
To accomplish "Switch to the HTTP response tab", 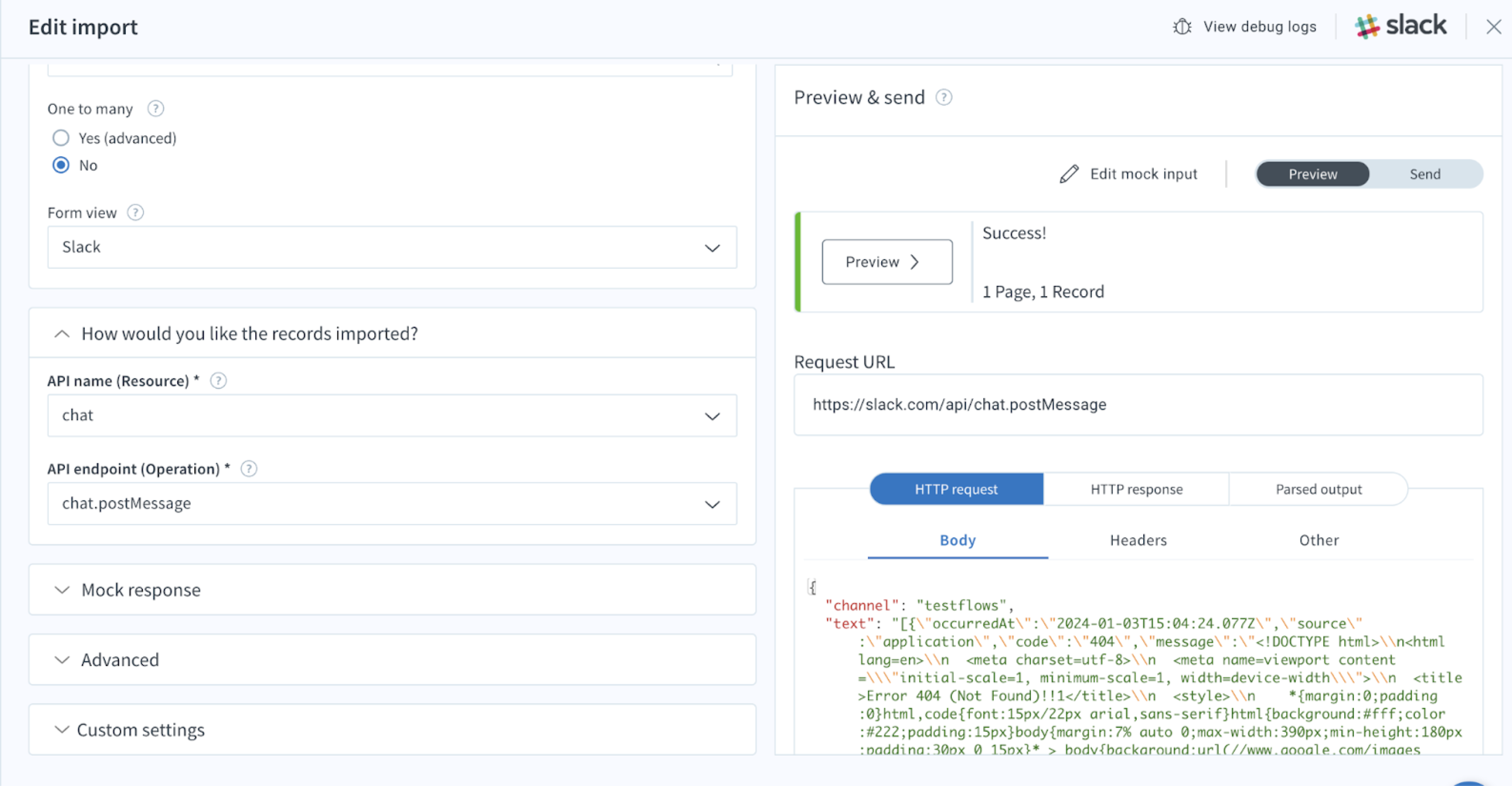I will click(x=1136, y=489).
